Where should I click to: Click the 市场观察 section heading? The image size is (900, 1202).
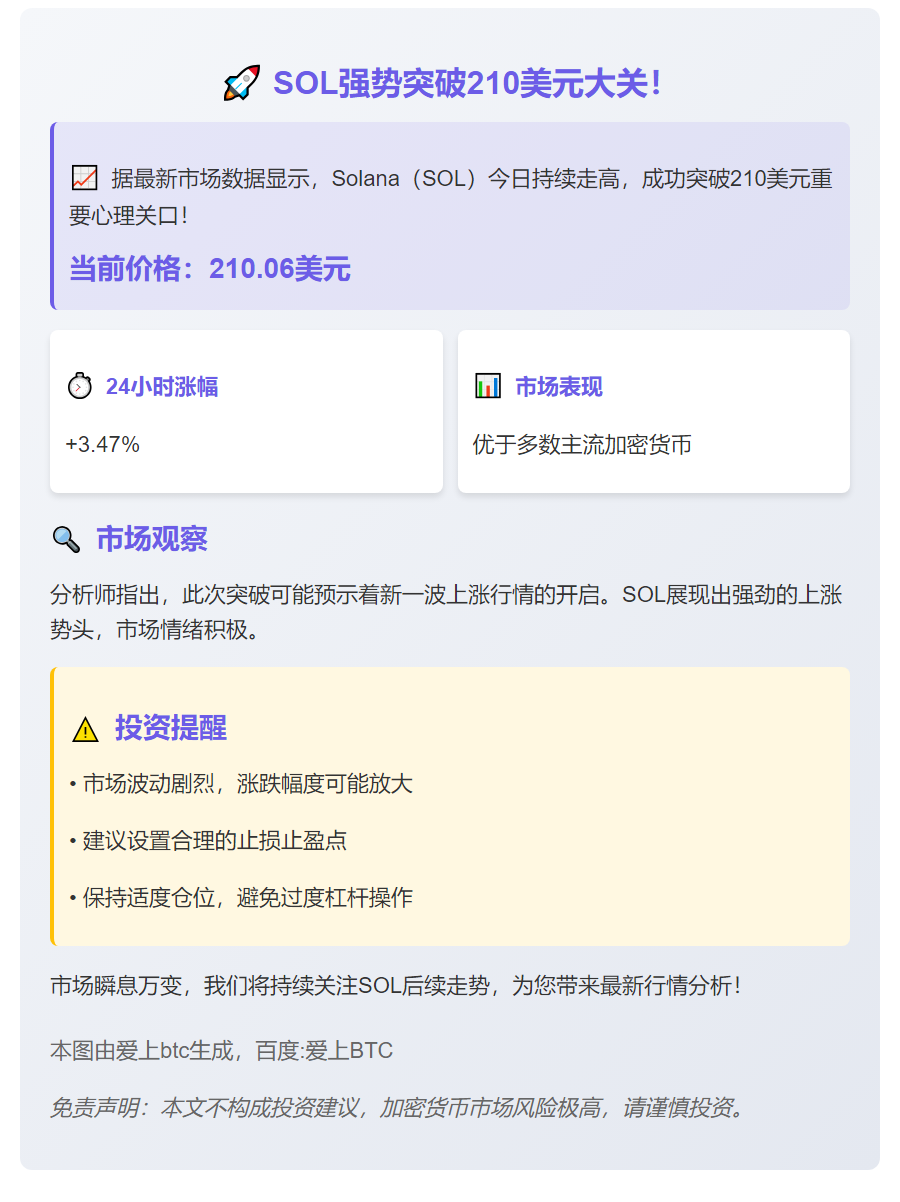(152, 539)
